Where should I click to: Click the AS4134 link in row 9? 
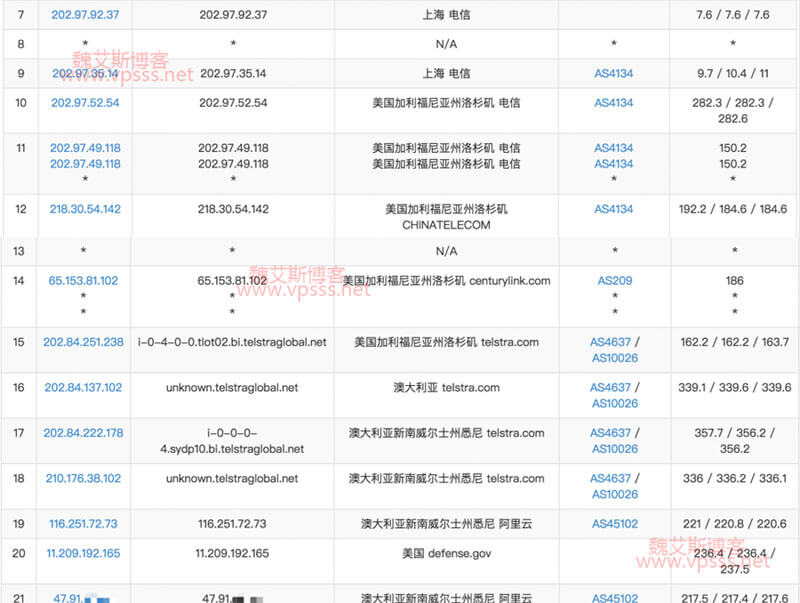click(613, 74)
